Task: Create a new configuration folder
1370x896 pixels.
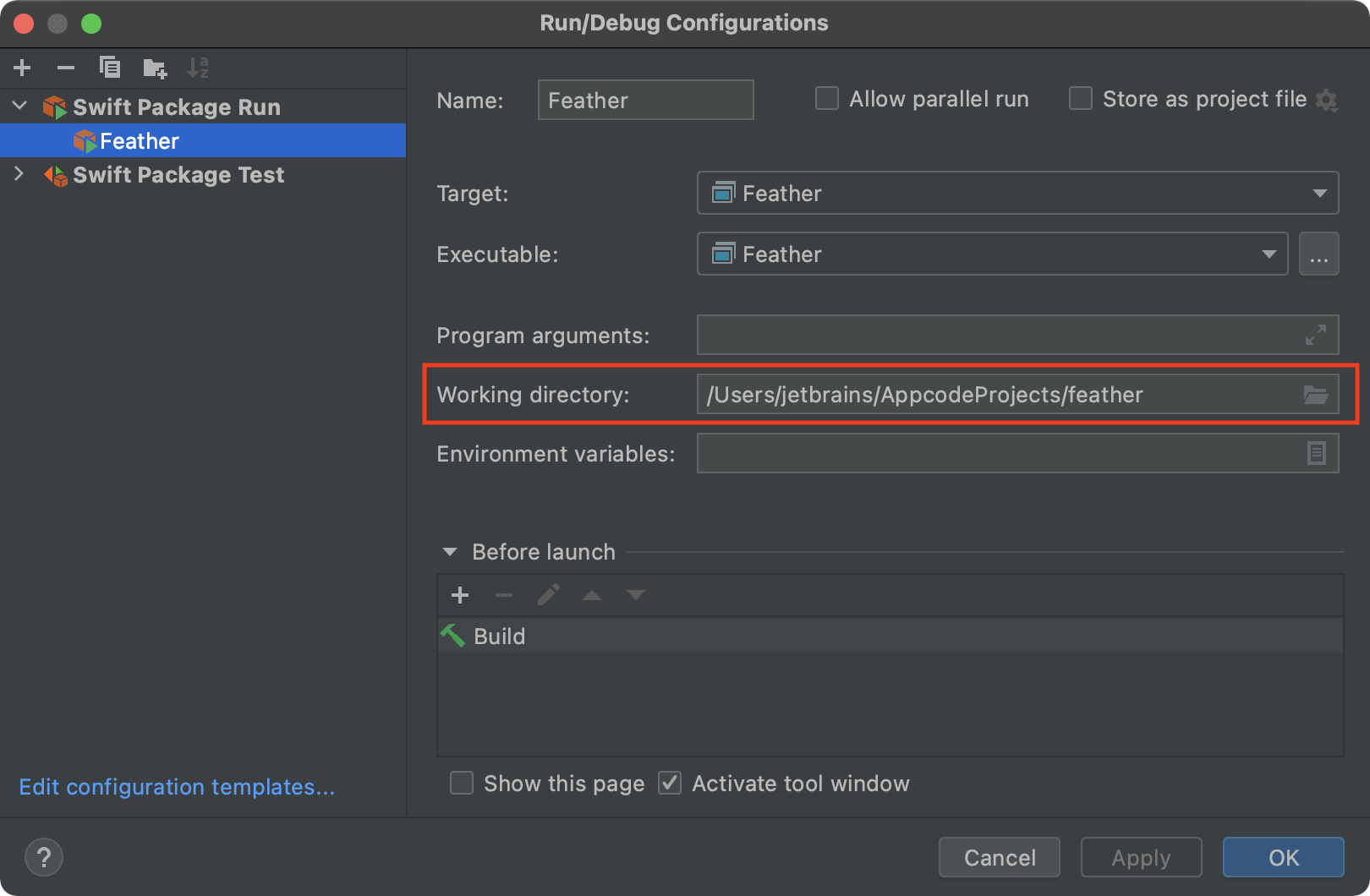Action: pos(155,68)
